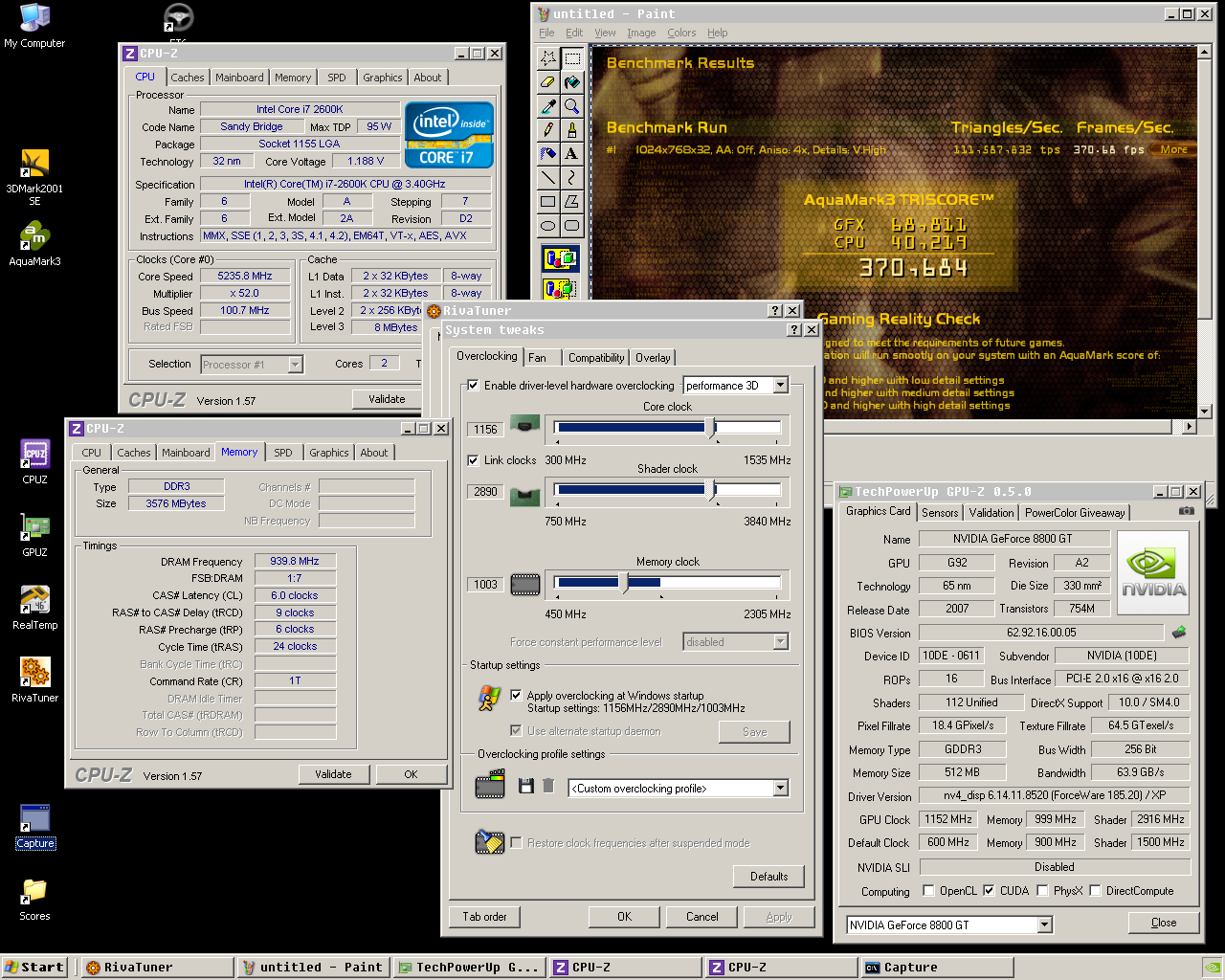Open the Image menu in Paint
This screenshot has height=980, width=1225.
(x=641, y=33)
